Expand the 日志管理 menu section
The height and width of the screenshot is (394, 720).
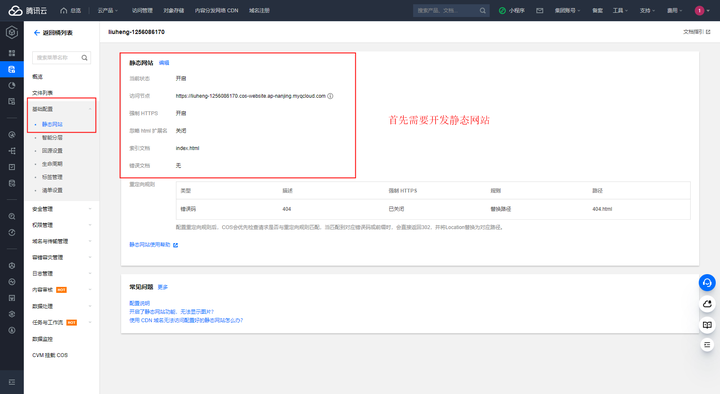[x=62, y=274]
